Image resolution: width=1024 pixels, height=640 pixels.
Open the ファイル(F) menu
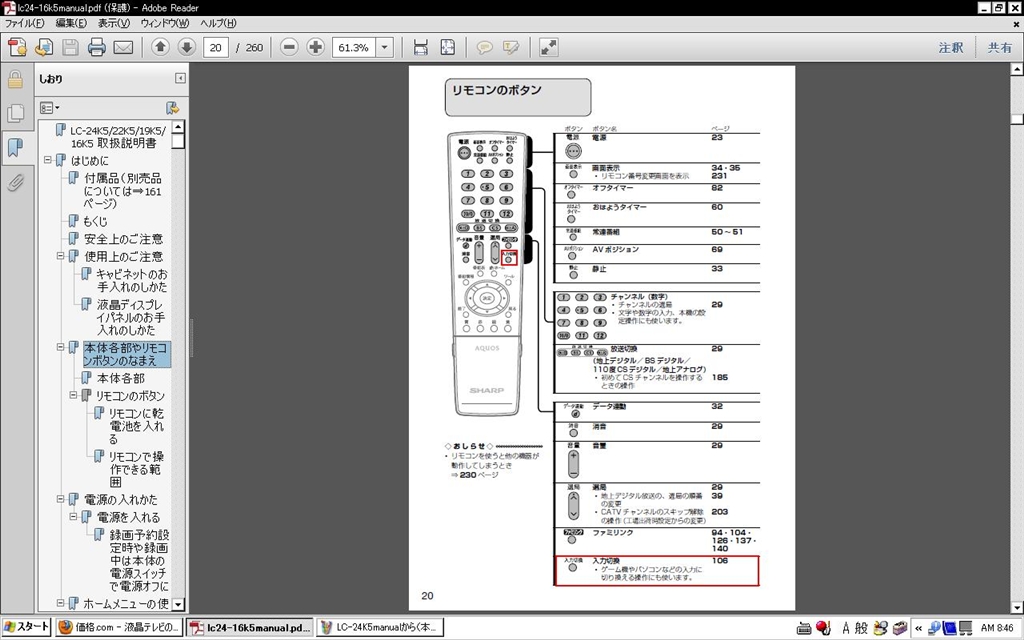click(x=24, y=24)
